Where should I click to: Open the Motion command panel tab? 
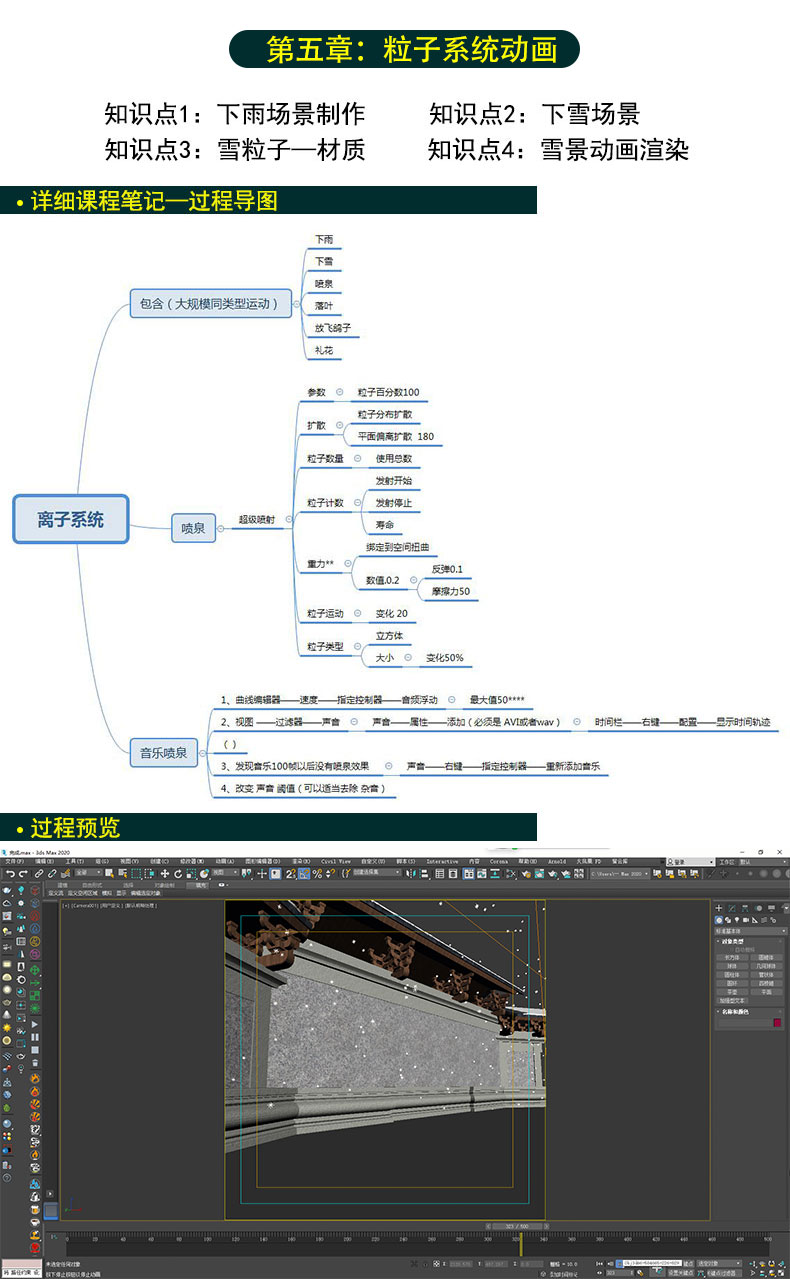(x=759, y=908)
